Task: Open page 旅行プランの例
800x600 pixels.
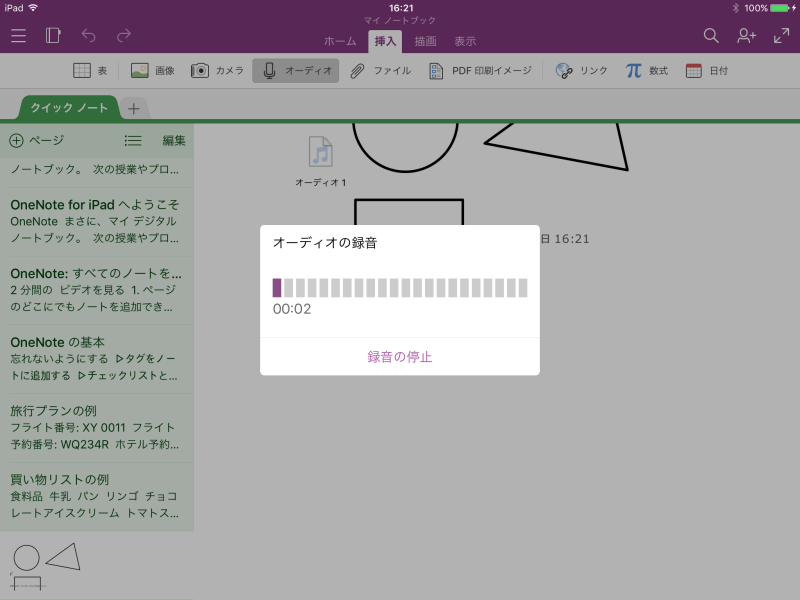Action: coord(96,428)
